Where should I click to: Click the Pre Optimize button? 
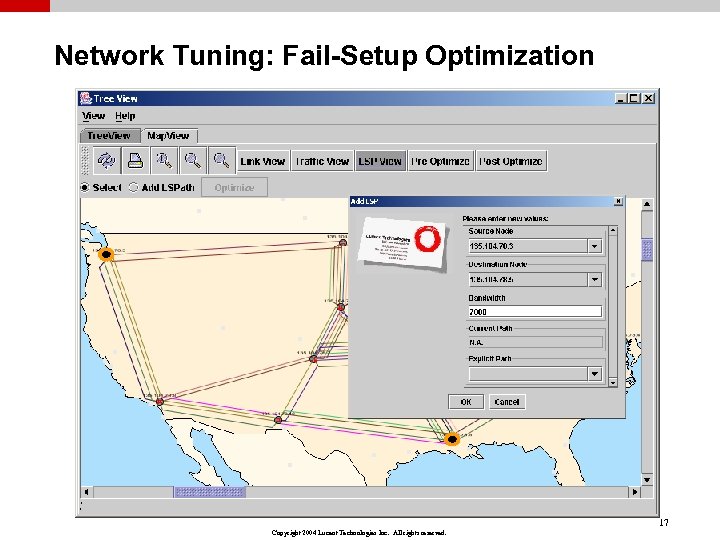click(x=440, y=161)
